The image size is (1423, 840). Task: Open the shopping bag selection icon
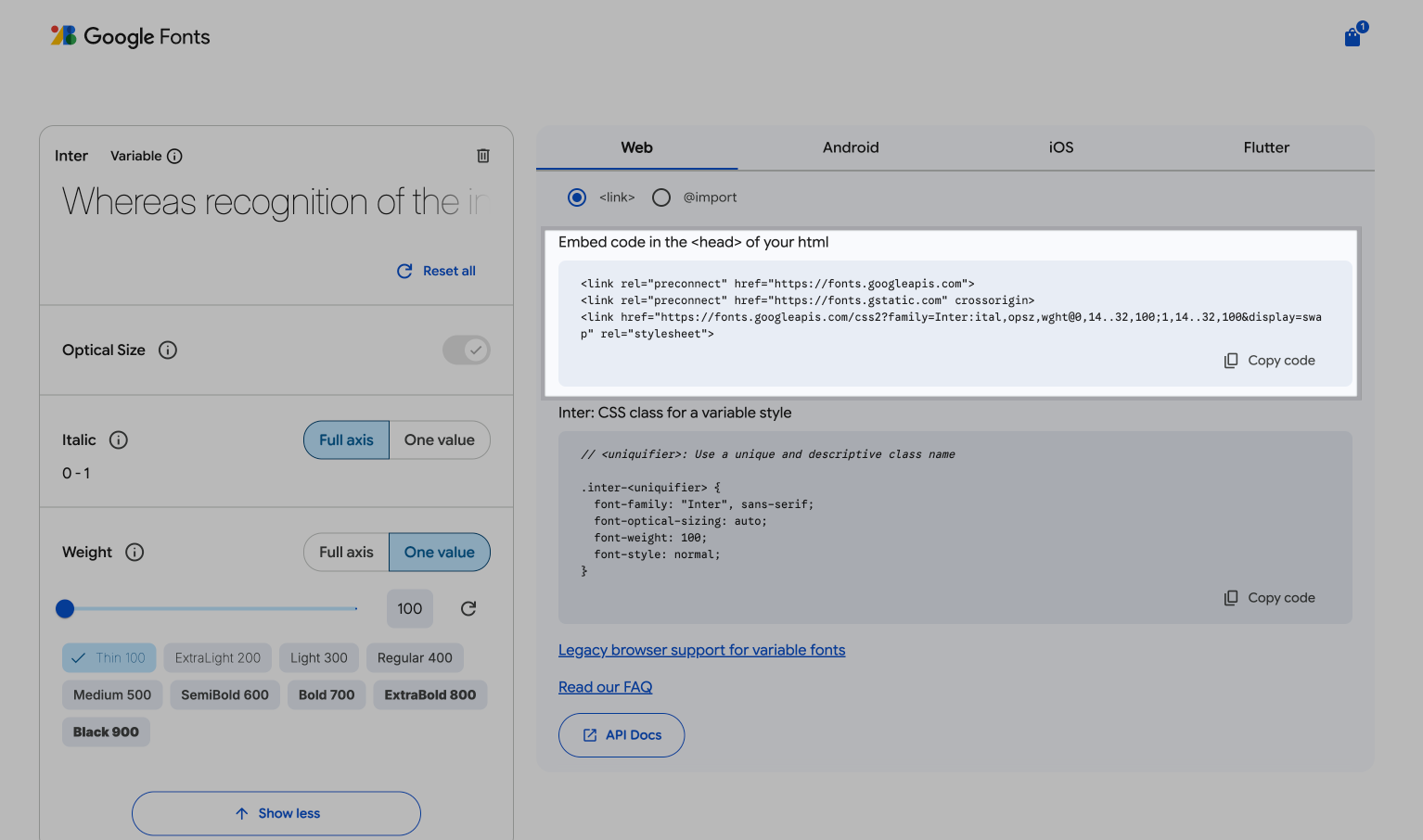tap(1353, 37)
